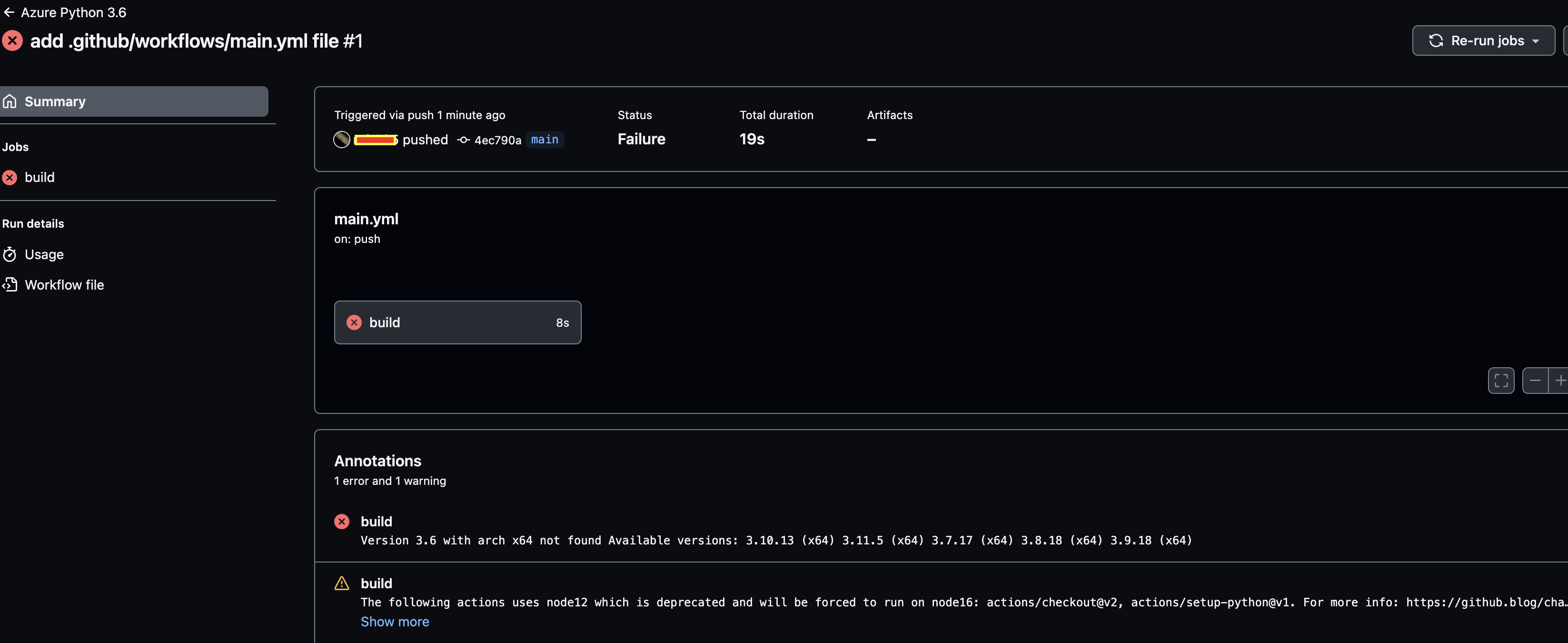Click the red failure icon beside run title
This screenshot has height=643, width=1568.
click(x=12, y=41)
